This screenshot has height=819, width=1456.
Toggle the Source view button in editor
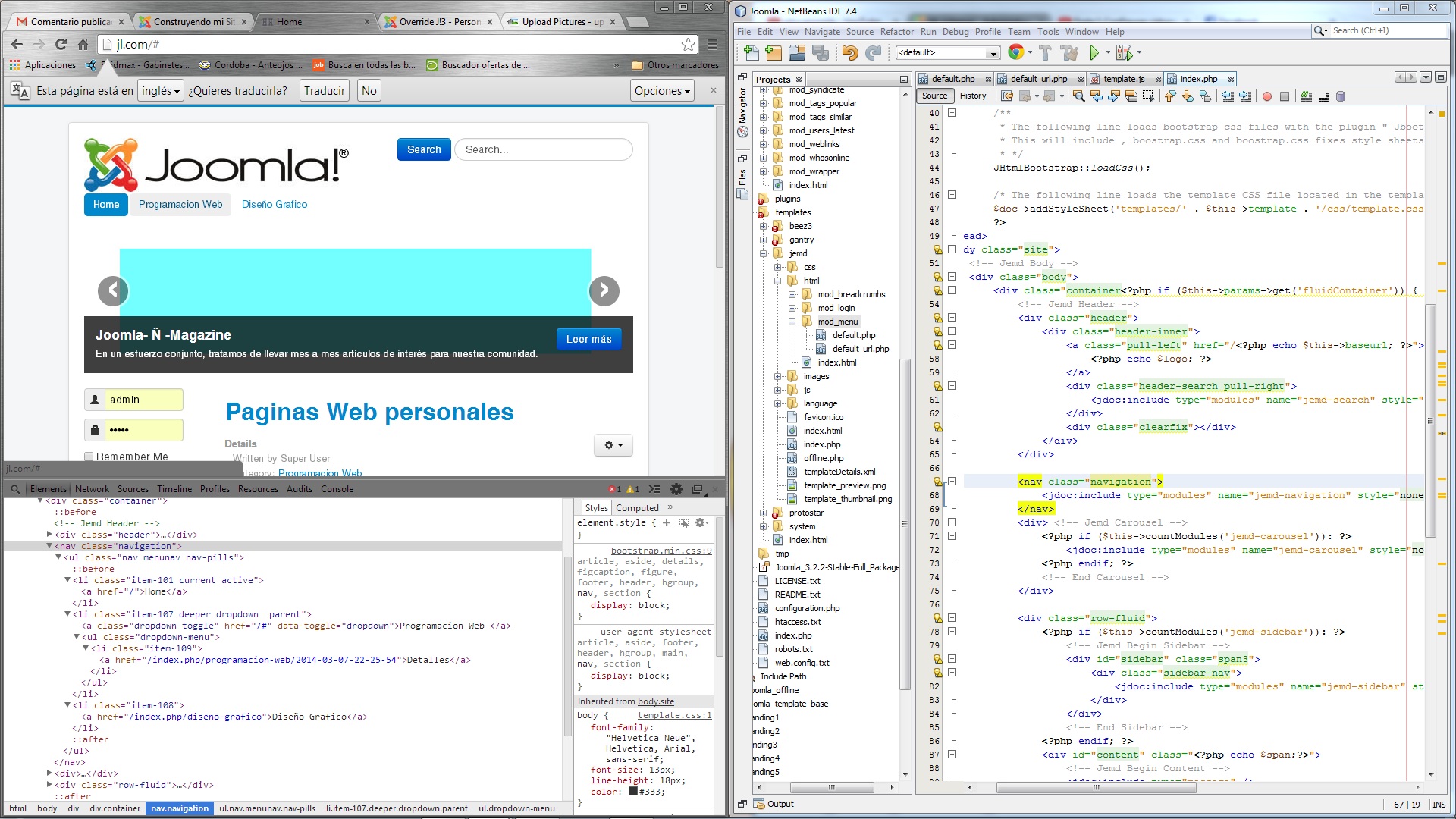[934, 96]
